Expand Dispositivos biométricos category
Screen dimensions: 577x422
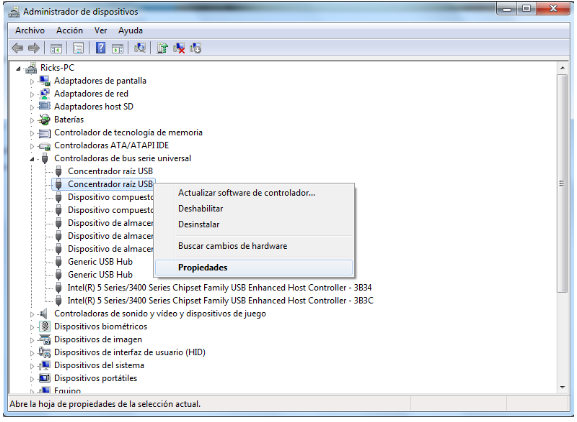[x=32, y=327]
